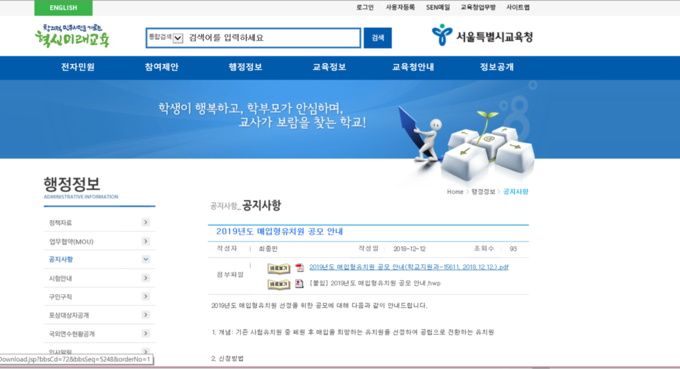
Task: Open the 사용자등록 link
Action: click(400, 7)
